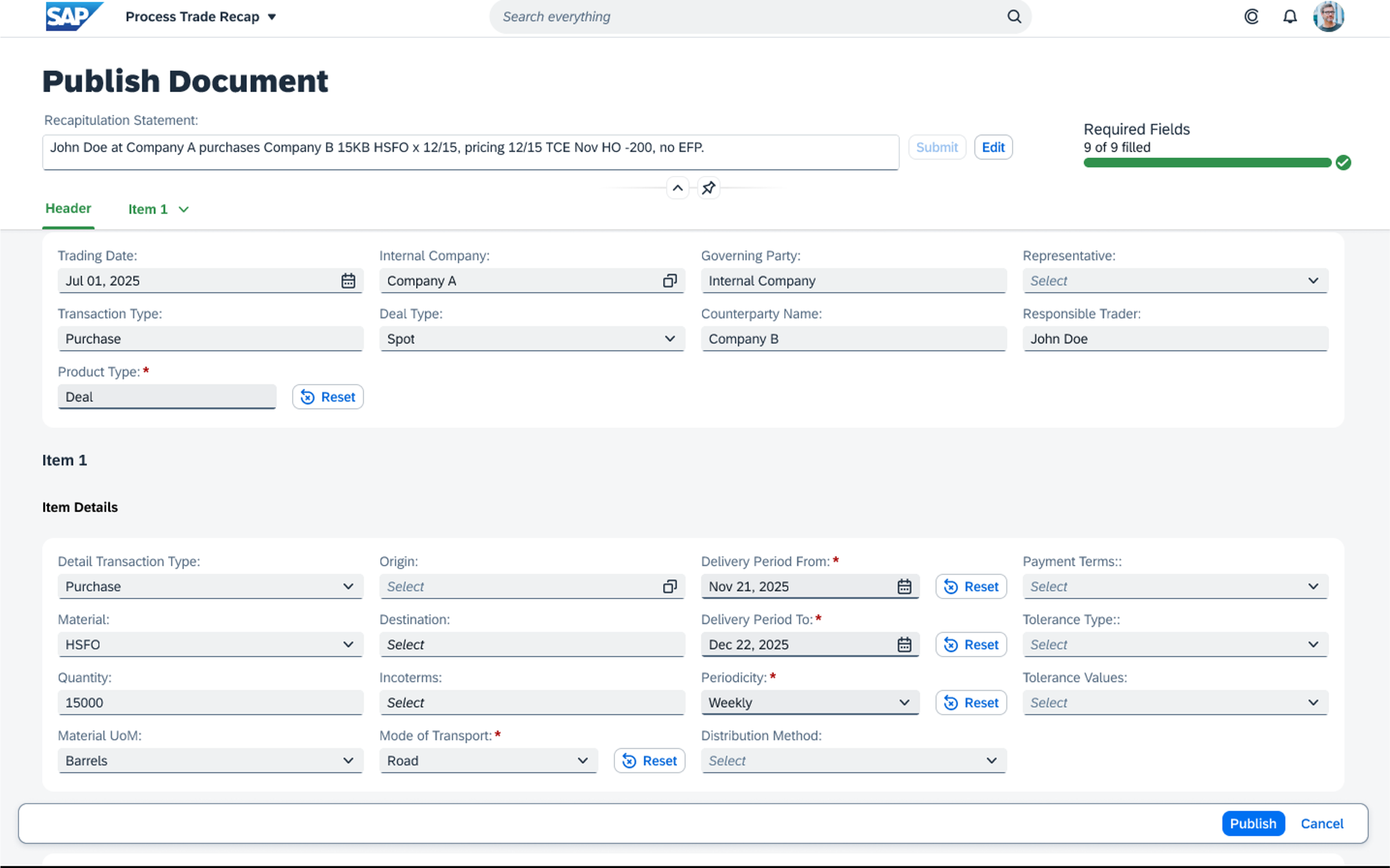Click the Joule copilot icon

pos(1251,17)
